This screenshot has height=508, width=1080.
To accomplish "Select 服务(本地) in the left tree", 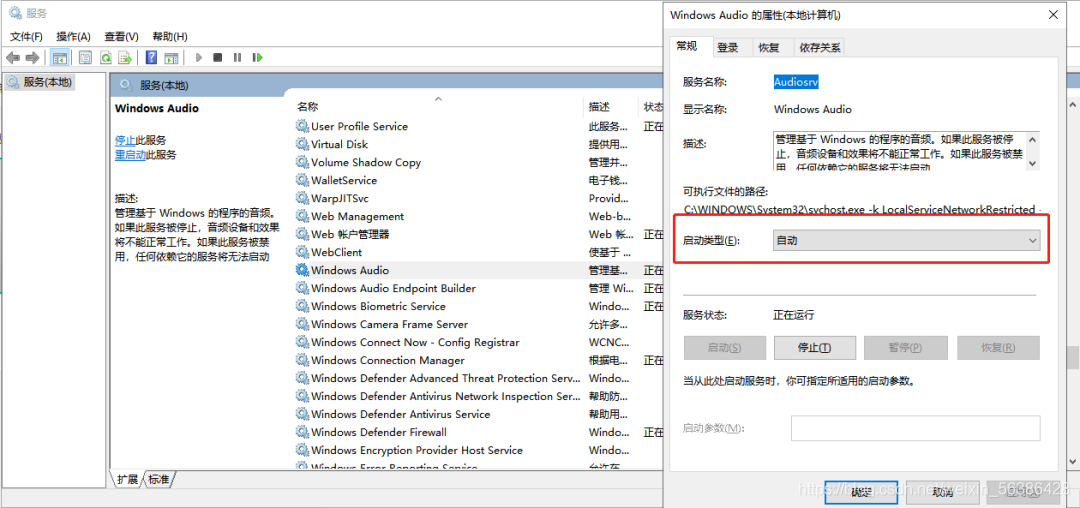I will point(47,82).
